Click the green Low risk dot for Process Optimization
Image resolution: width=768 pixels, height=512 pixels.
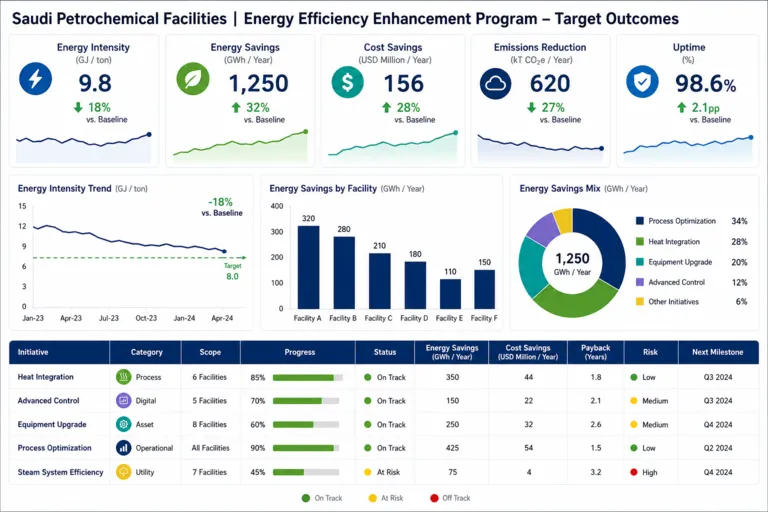634,448
